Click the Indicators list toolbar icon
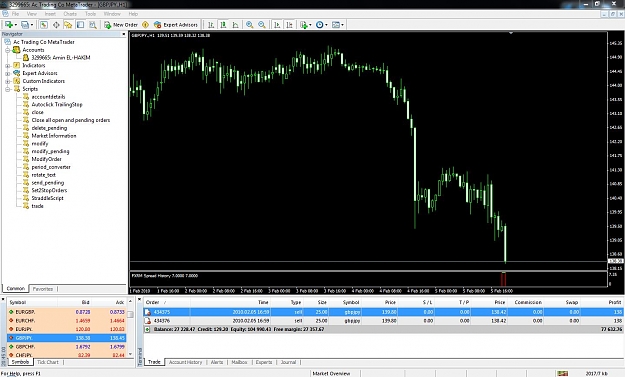 (304, 25)
